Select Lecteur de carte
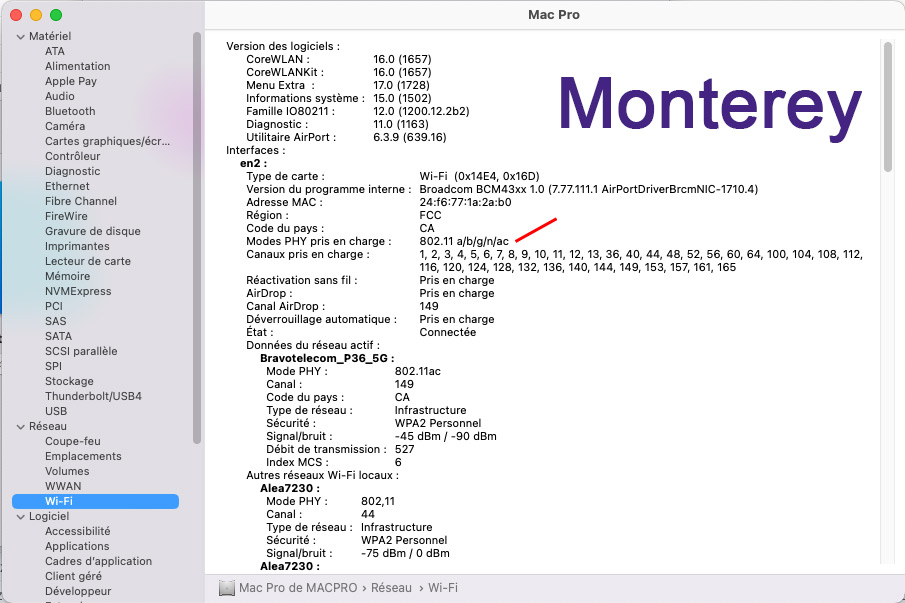This screenshot has height=603, width=905. pyautogui.click(x=88, y=261)
